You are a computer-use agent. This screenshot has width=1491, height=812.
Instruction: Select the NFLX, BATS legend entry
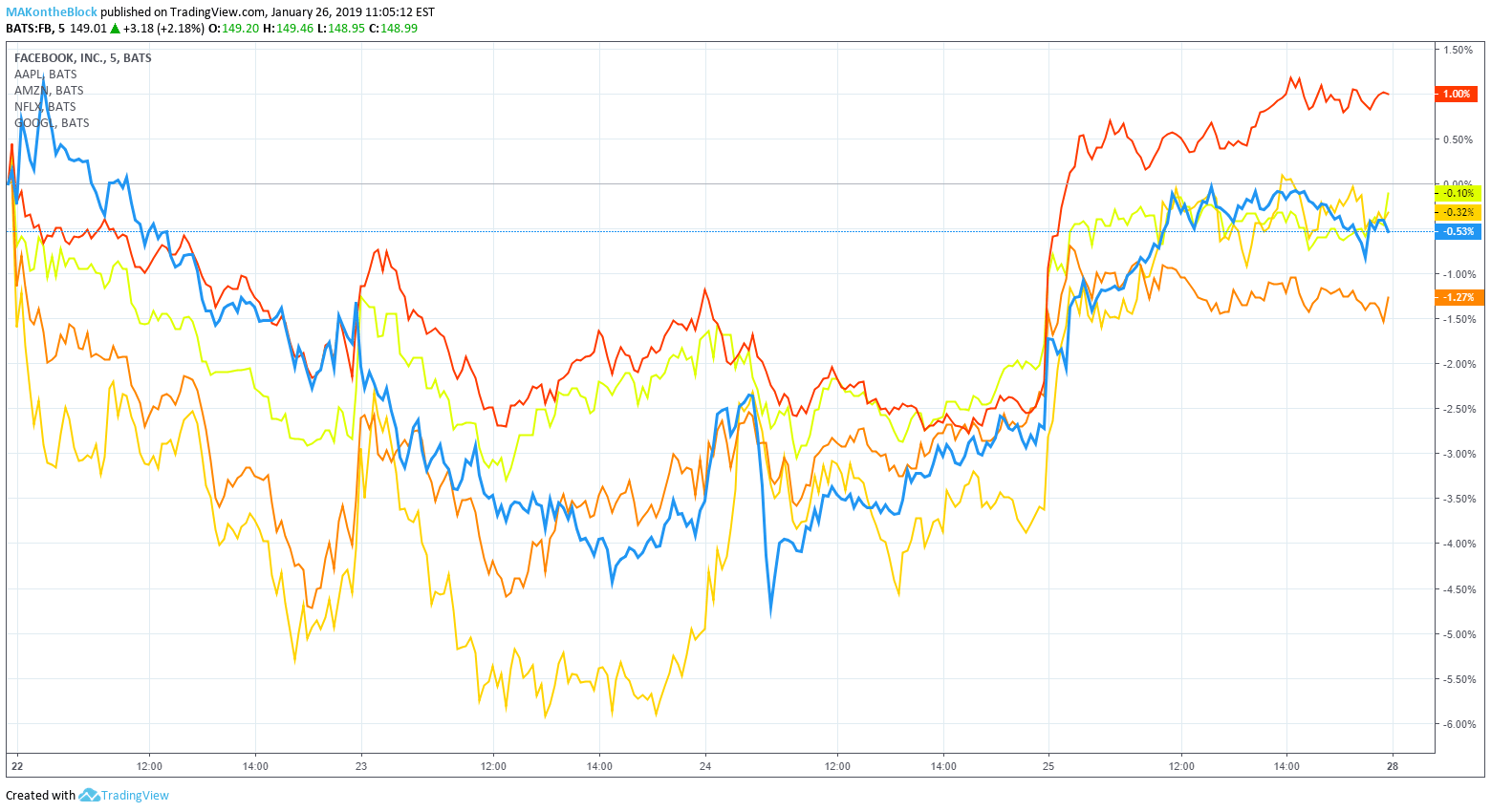(x=45, y=106)
